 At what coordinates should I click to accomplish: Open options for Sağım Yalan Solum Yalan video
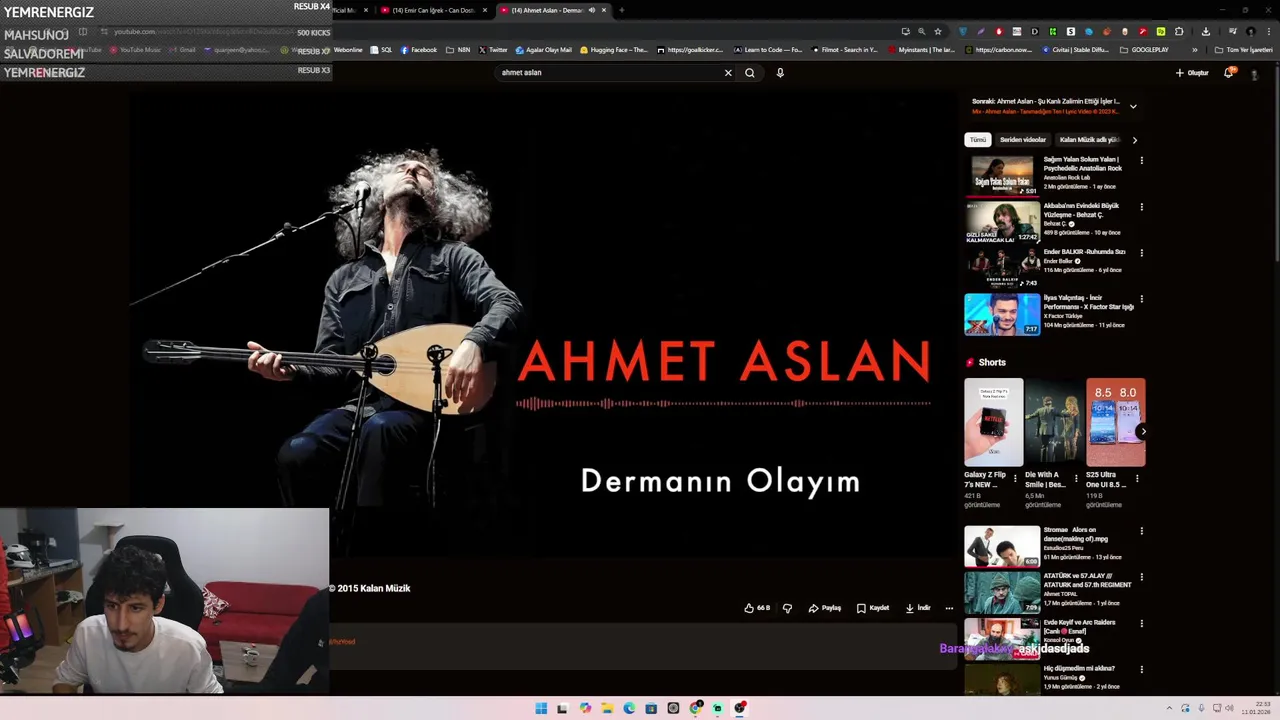1141,160
